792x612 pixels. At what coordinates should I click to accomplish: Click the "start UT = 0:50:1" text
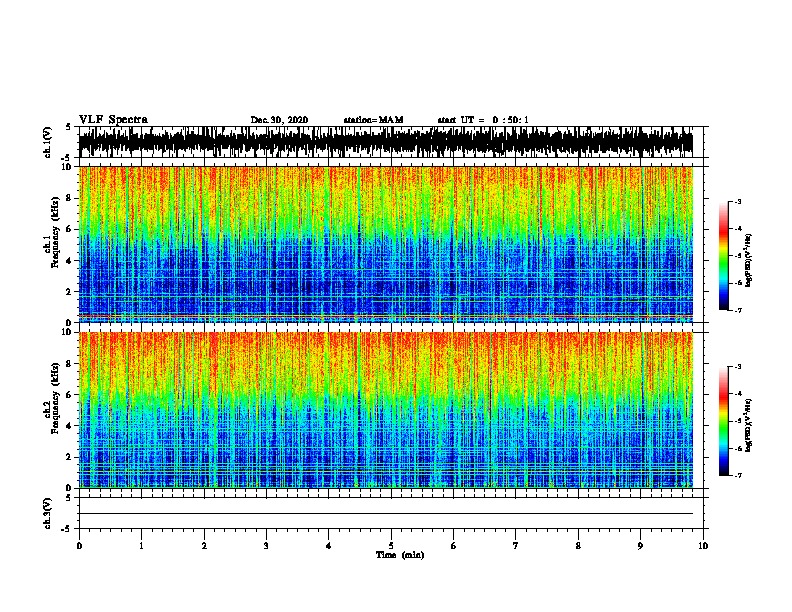click(x=483, y=120)
